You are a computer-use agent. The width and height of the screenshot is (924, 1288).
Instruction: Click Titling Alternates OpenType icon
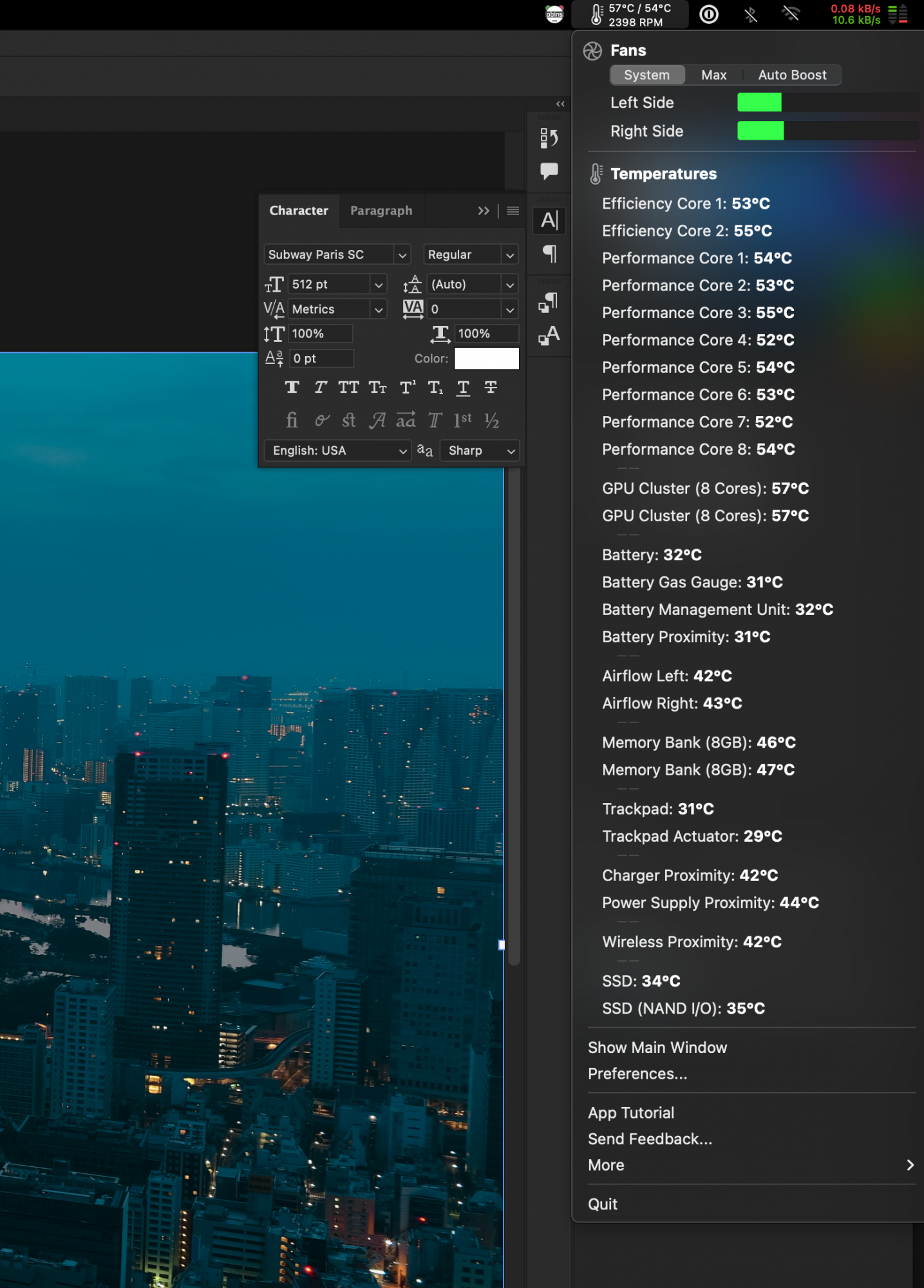[435, 421]
